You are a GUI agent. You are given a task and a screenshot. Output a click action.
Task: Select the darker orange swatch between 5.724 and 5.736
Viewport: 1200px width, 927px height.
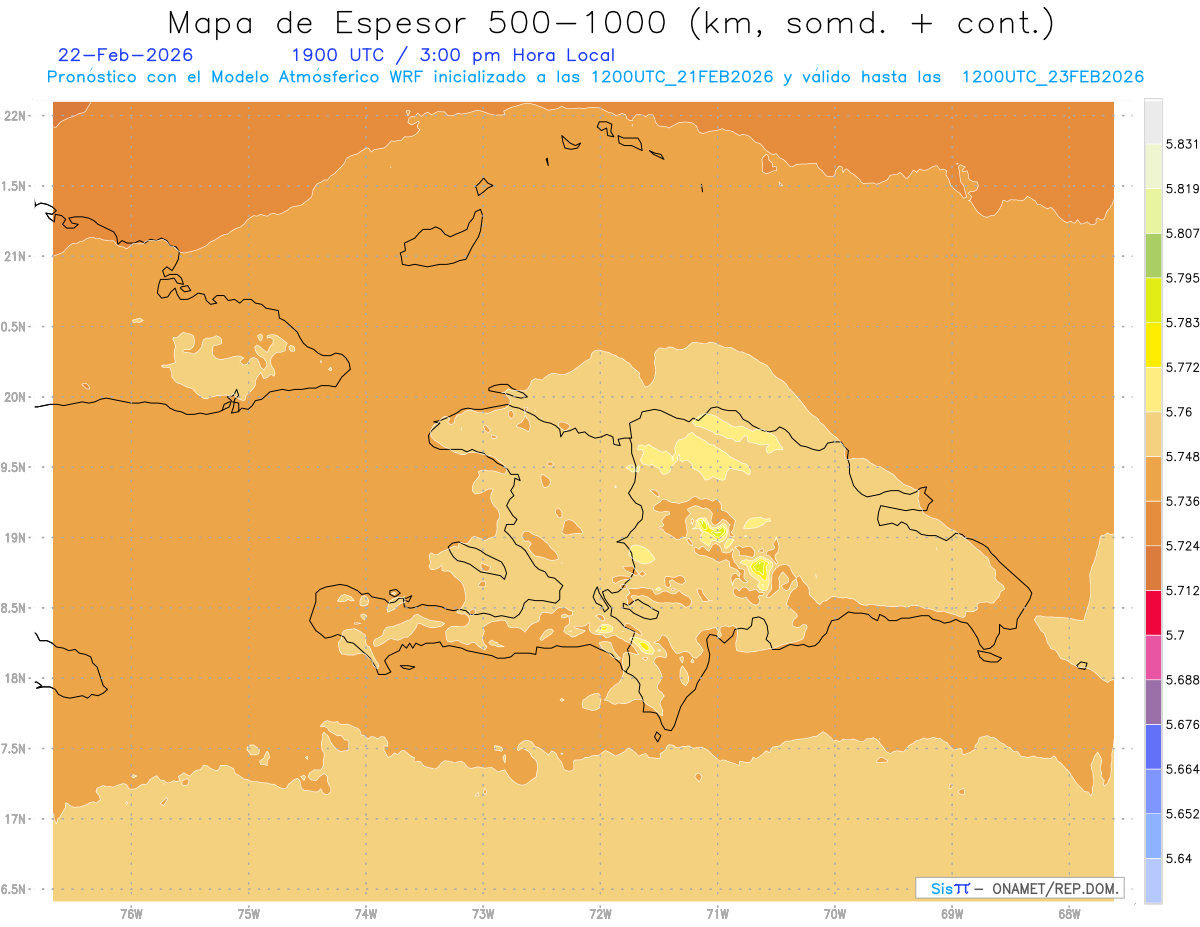point(1153,523)
